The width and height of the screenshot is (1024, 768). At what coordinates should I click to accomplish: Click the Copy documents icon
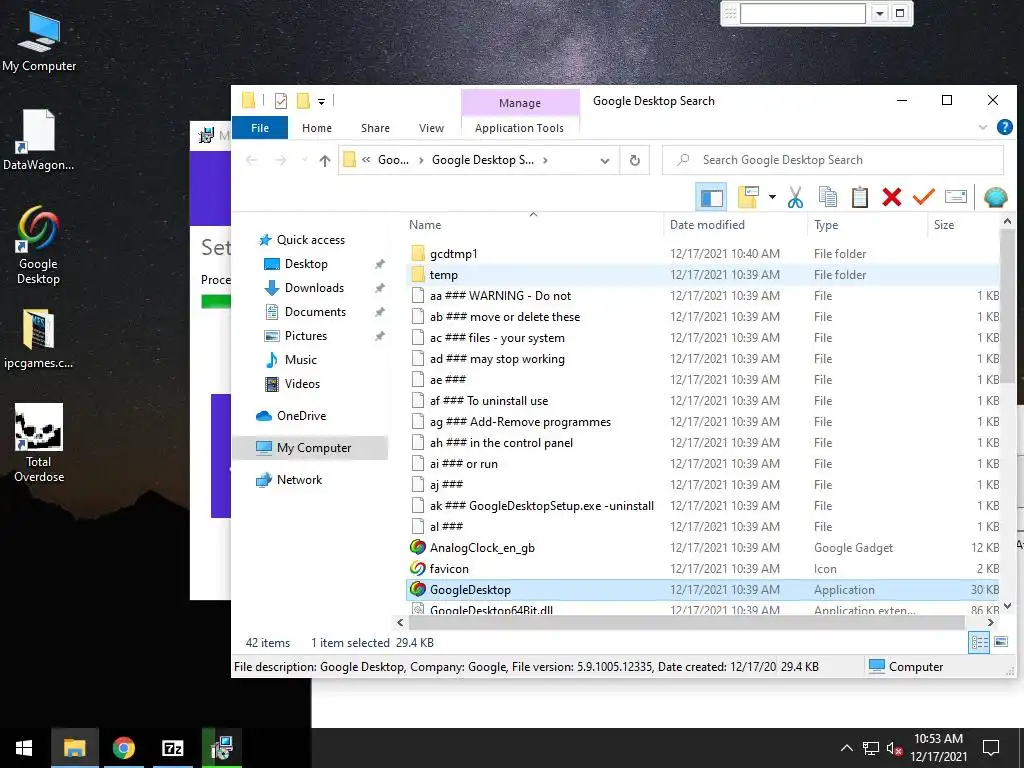click(x=827, y=197)
